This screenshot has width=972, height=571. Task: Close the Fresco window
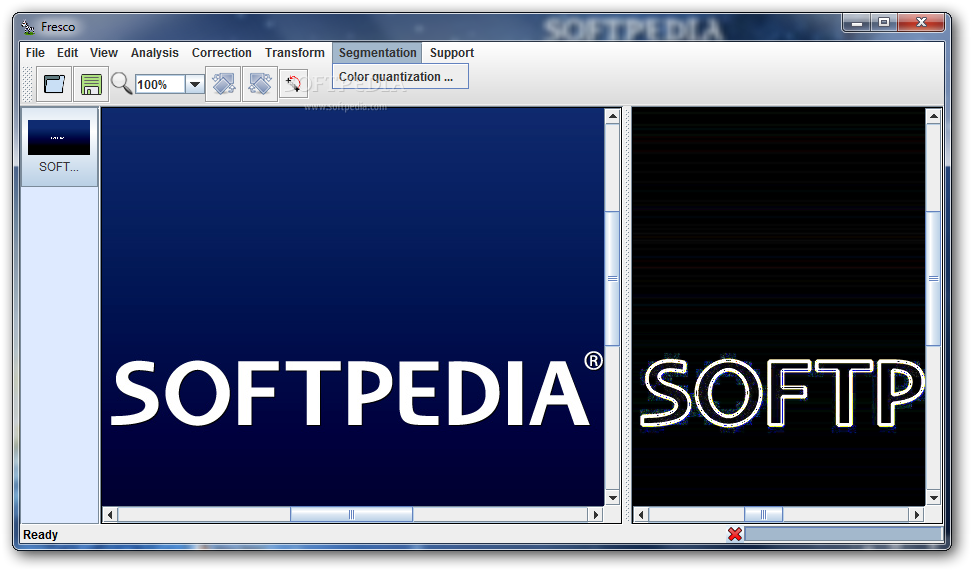coord(921,23)
